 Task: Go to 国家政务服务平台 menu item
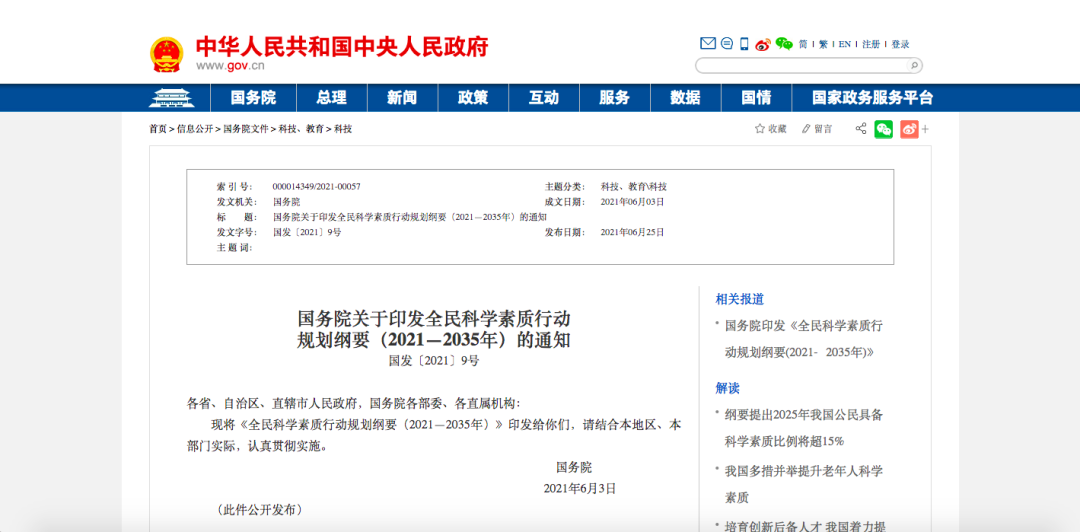(872, 98)
